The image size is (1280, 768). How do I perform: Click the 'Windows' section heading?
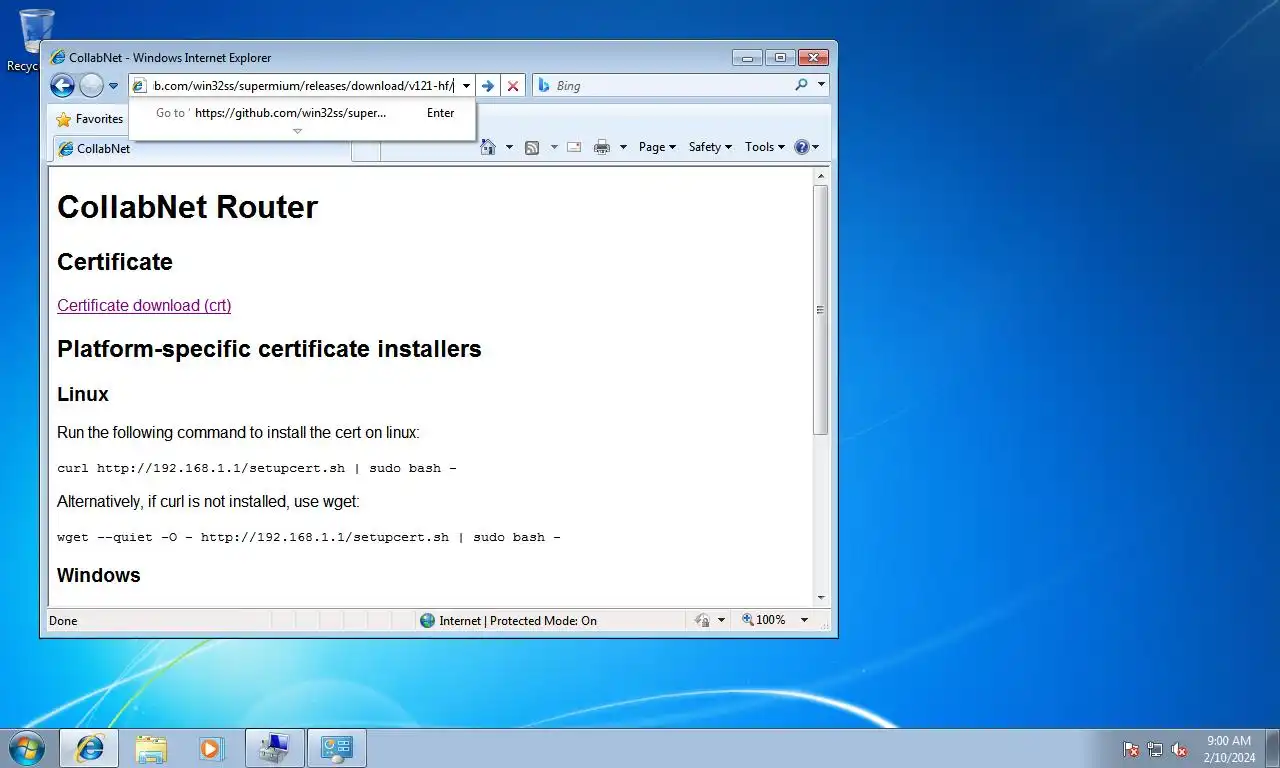click(99, 575)
